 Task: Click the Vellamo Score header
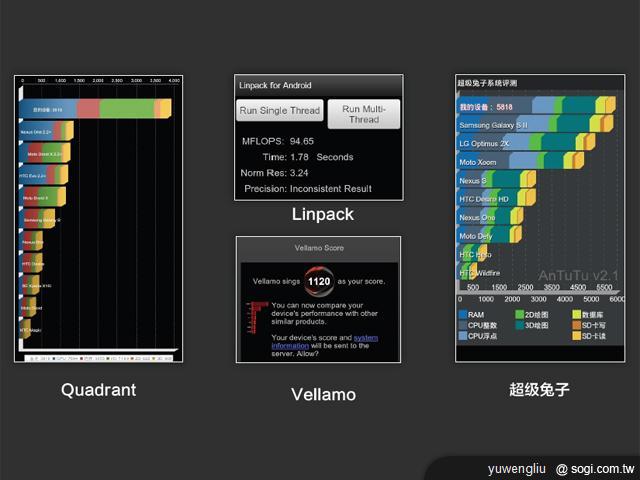(x=318, y=246)
